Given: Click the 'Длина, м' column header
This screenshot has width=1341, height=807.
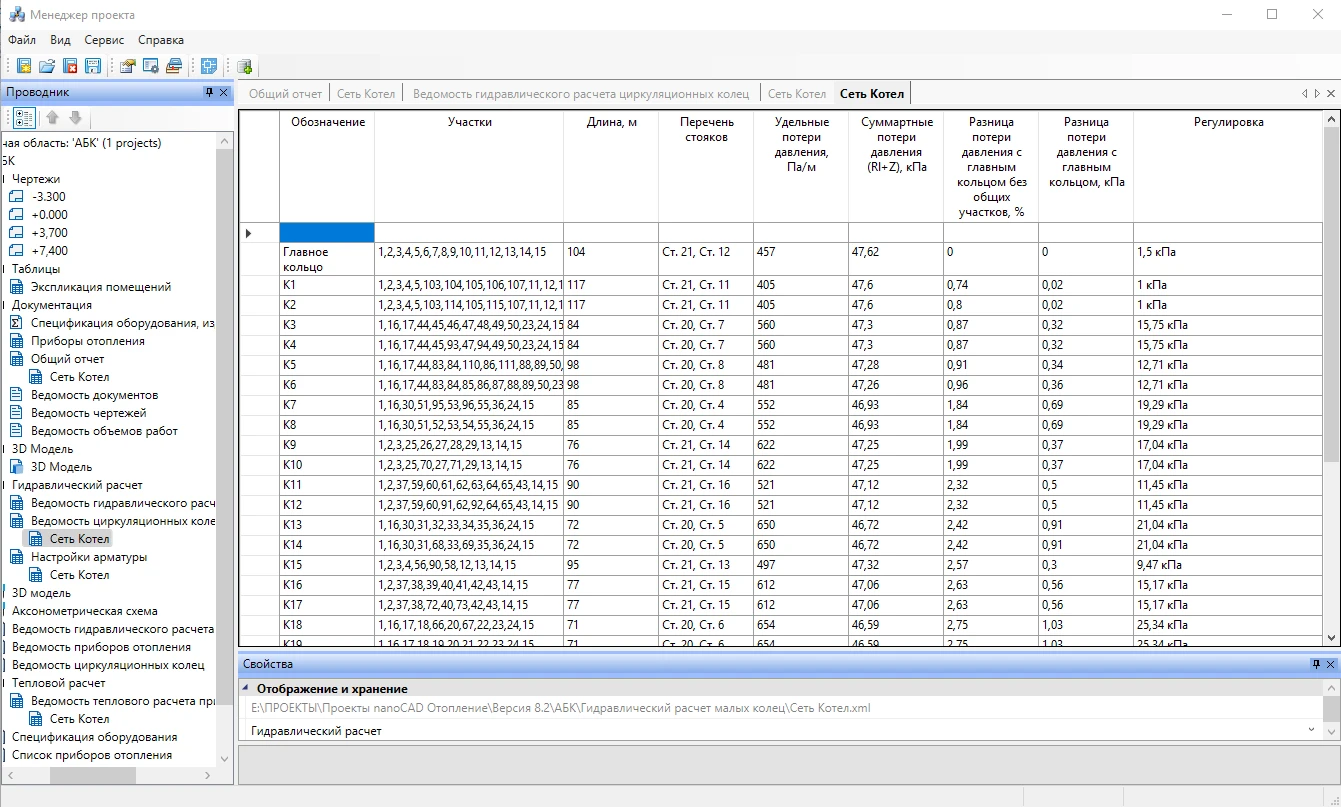Looking at the screenshot, I should click(610, 122).
